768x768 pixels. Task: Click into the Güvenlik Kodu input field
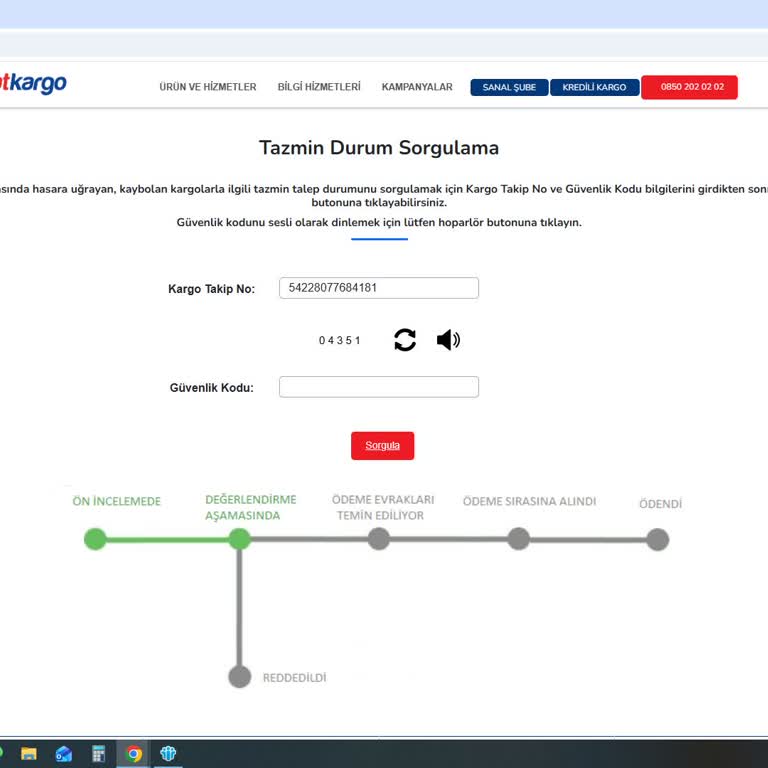(379, 386)
